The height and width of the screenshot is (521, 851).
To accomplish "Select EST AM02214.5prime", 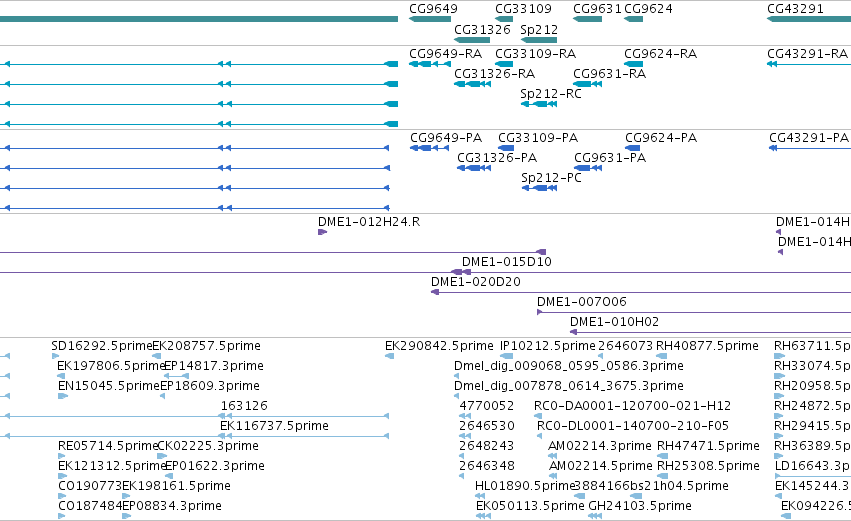I will [x=600, y=466].
